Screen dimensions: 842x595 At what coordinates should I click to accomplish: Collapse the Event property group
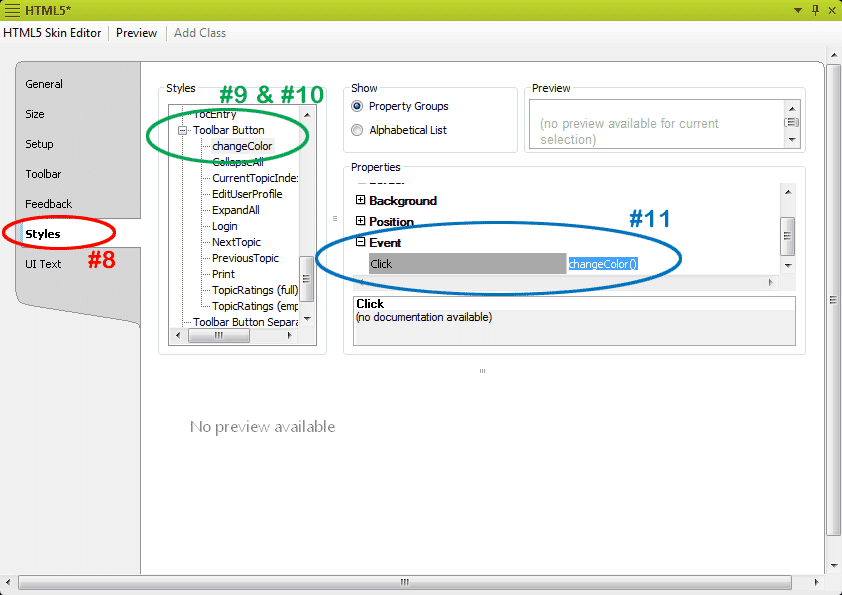tap(360, 242)
